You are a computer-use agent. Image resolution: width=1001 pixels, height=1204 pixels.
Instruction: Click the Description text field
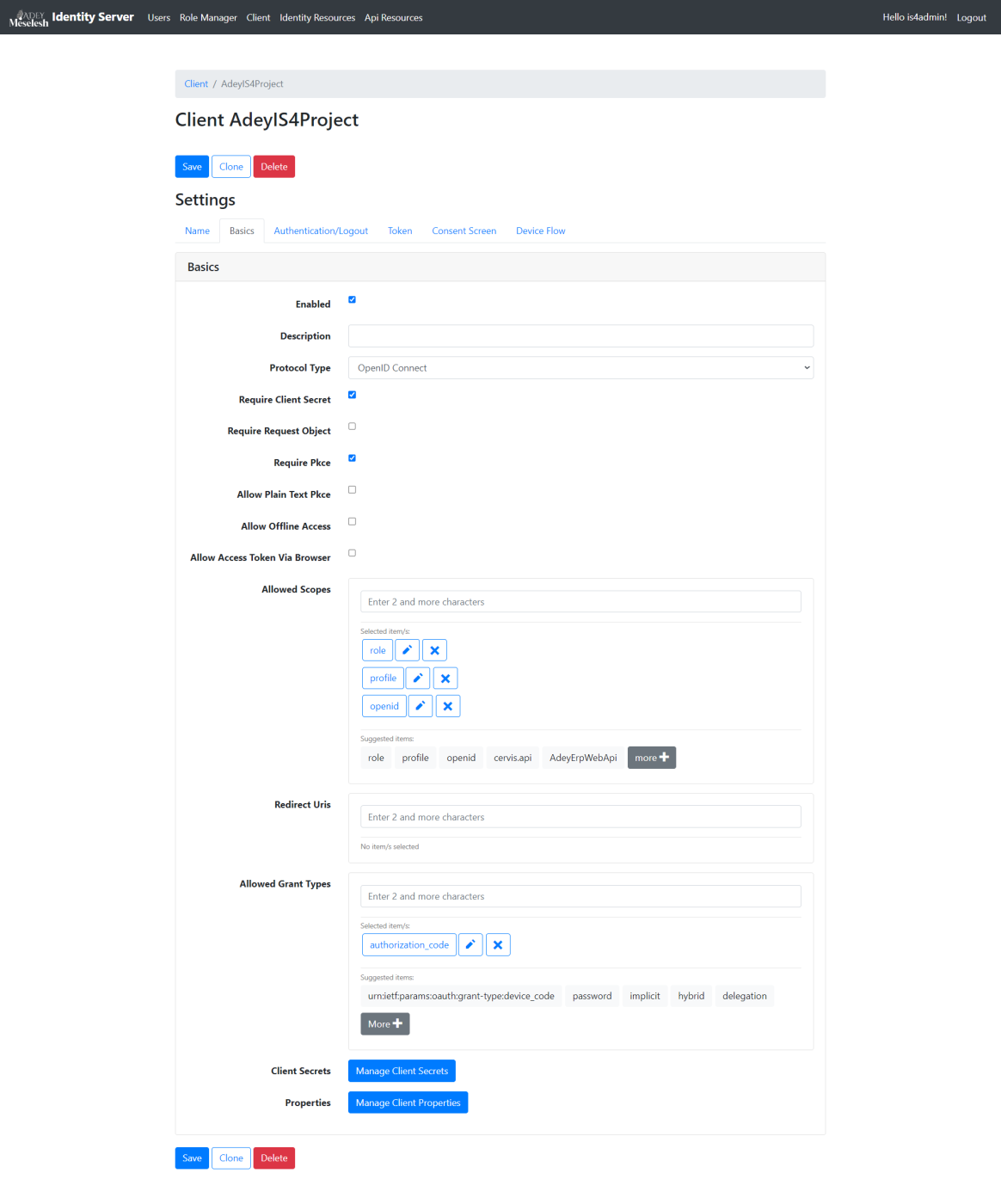(x=580, y=336)
